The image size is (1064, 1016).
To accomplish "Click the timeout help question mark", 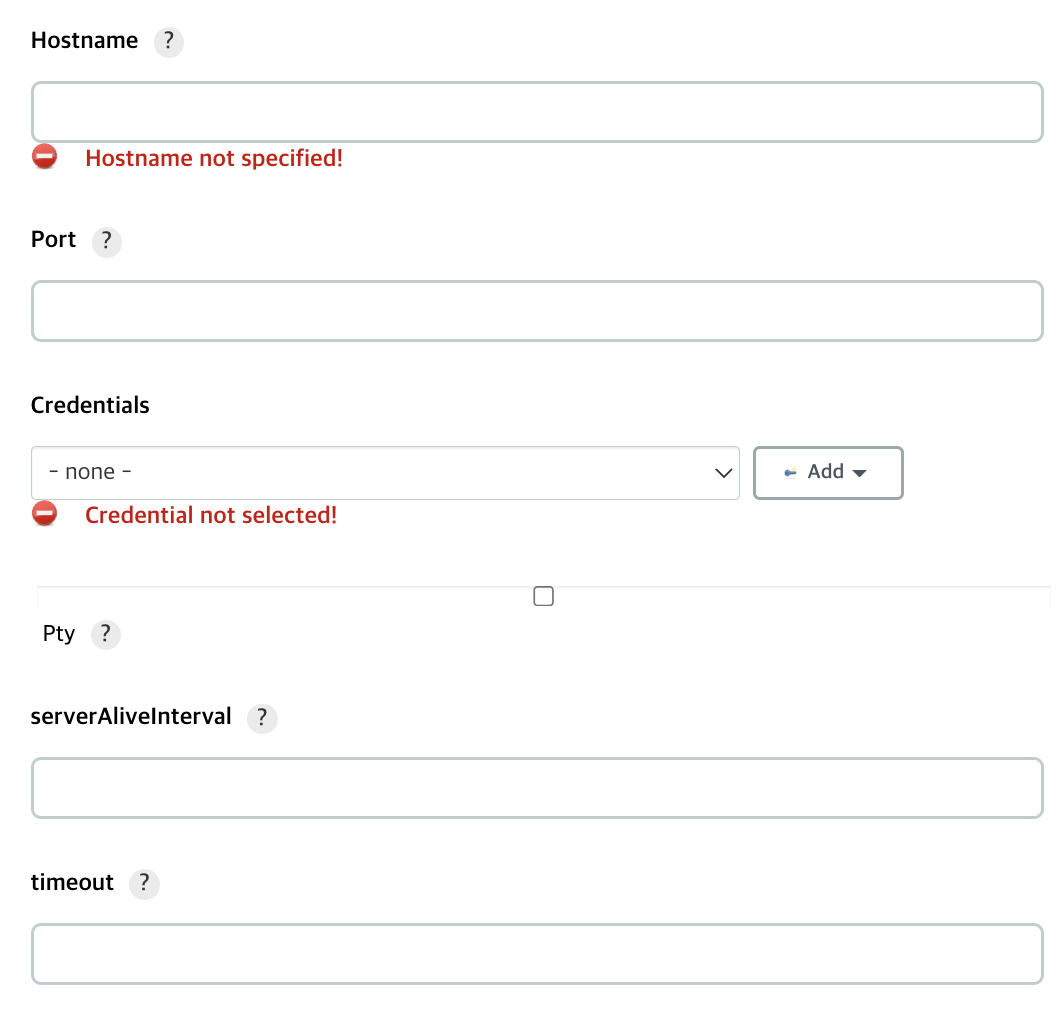I will [x=144, y=884].
